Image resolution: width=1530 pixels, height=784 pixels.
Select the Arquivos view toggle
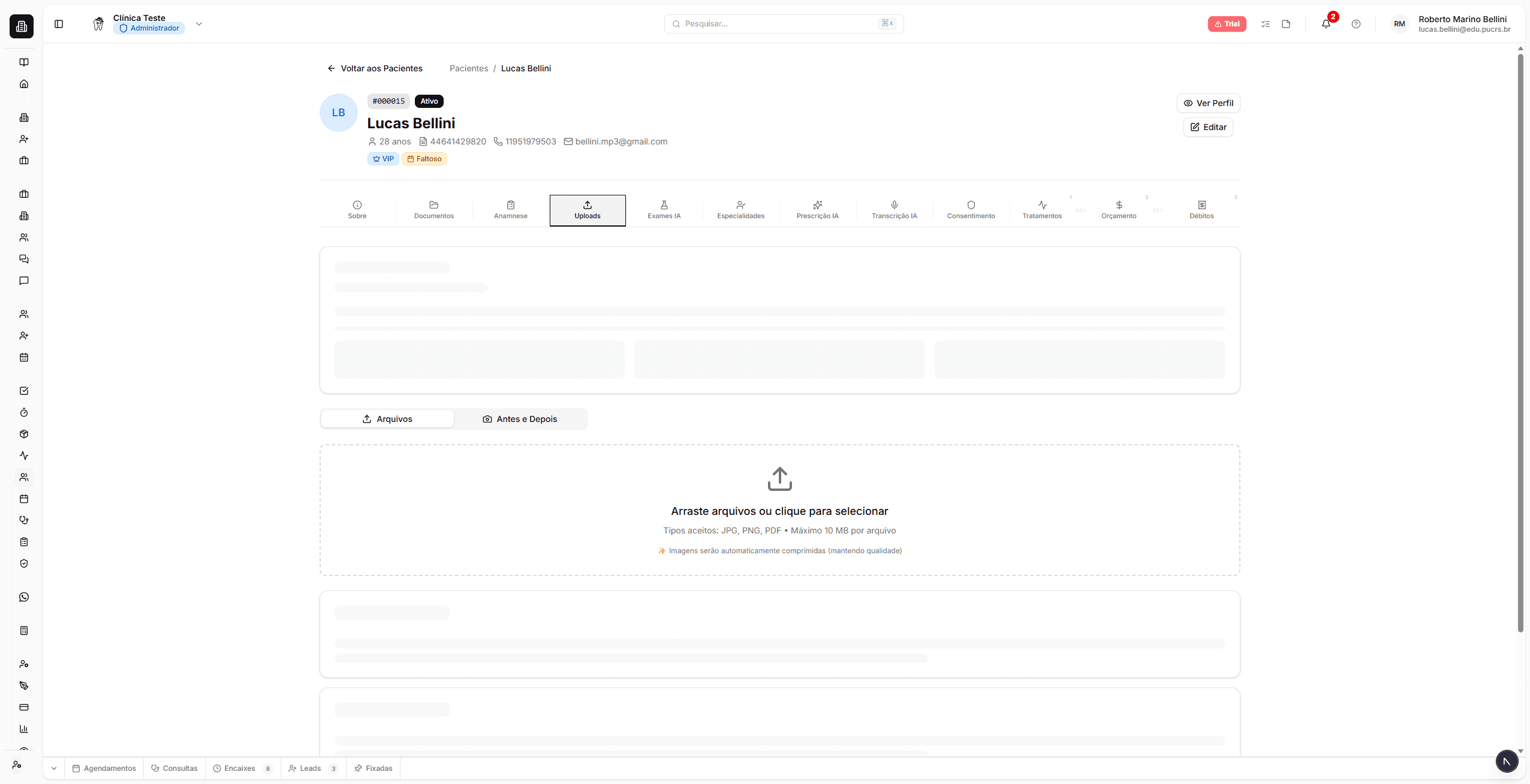tap(387, 419)
